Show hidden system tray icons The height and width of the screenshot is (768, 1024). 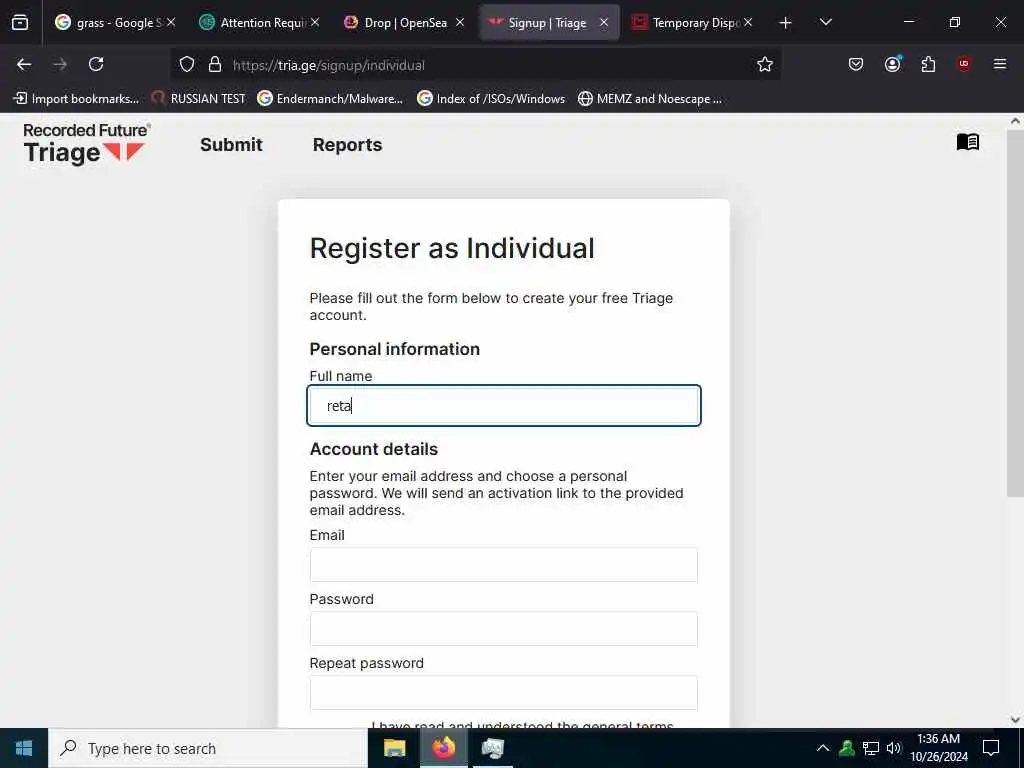point(823,748)
